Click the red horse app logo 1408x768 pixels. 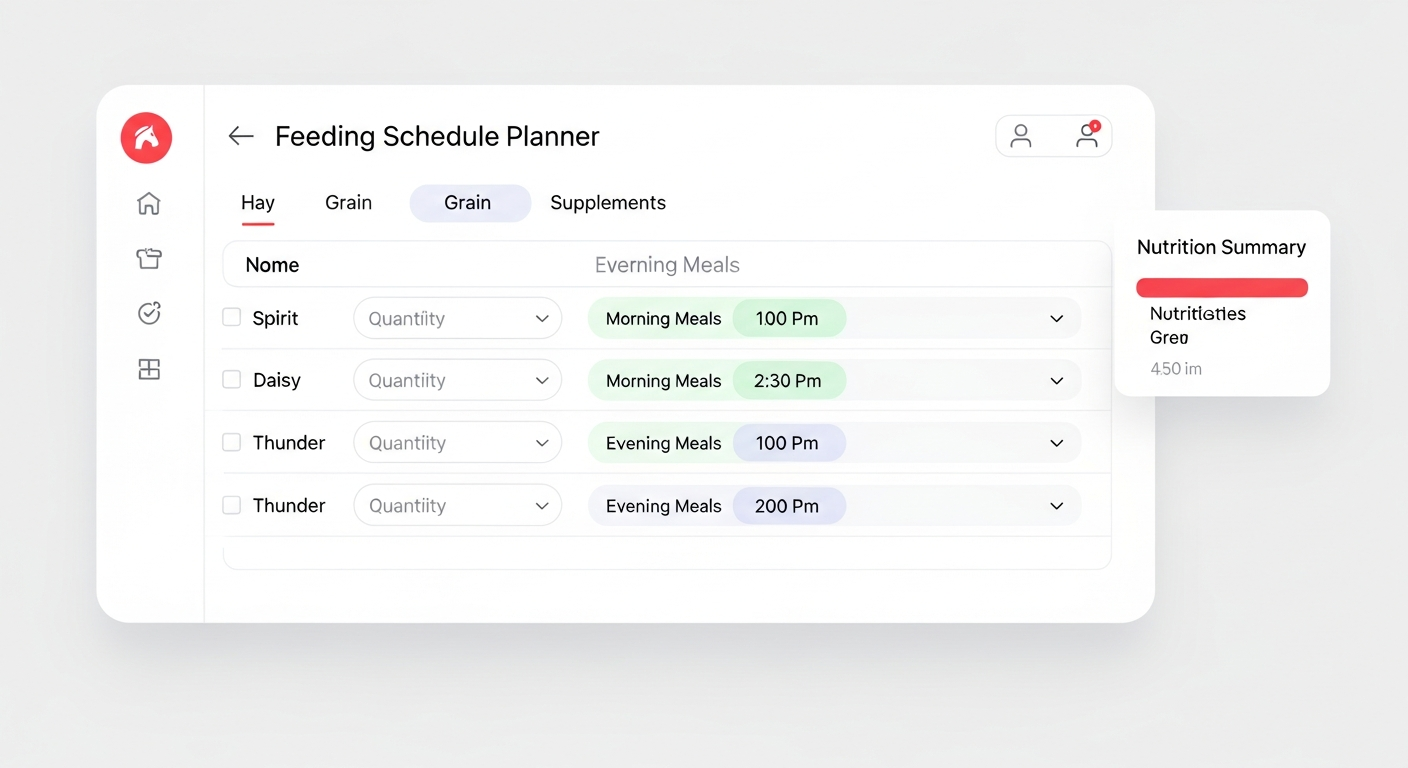point(146,138)
